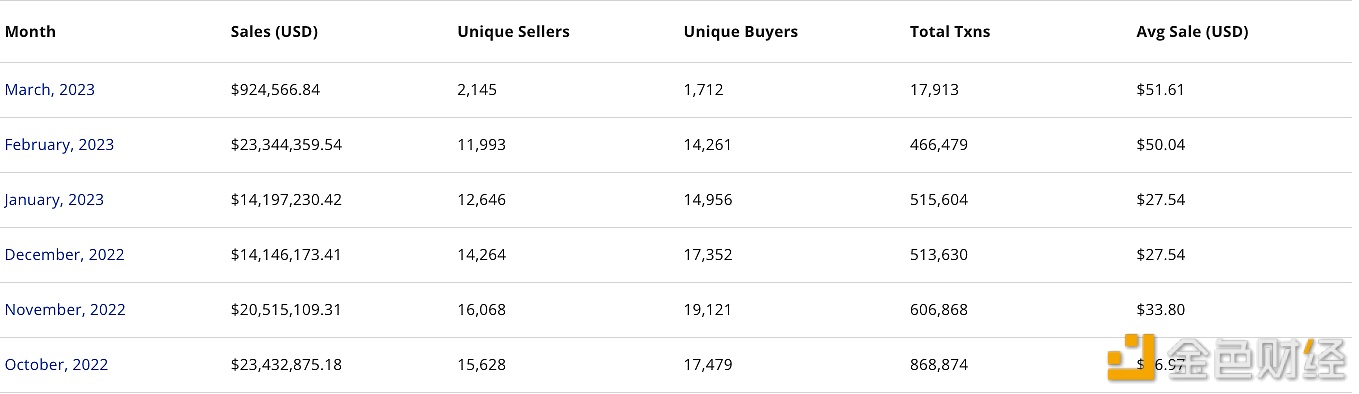Select the 868,874 total transactions cell
1359x394 pixels.
pos(939,365)
